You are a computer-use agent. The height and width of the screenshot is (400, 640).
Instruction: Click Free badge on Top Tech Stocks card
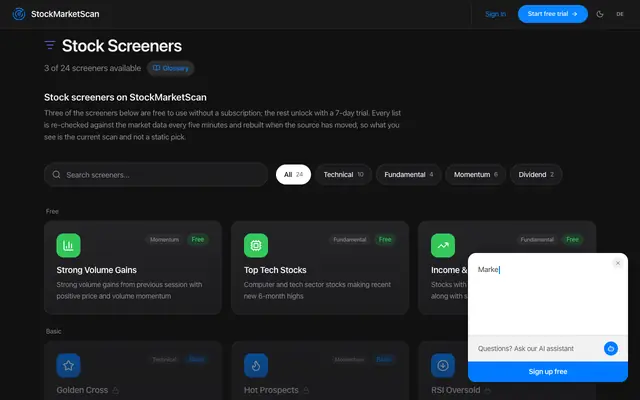[x=385, y=240]
